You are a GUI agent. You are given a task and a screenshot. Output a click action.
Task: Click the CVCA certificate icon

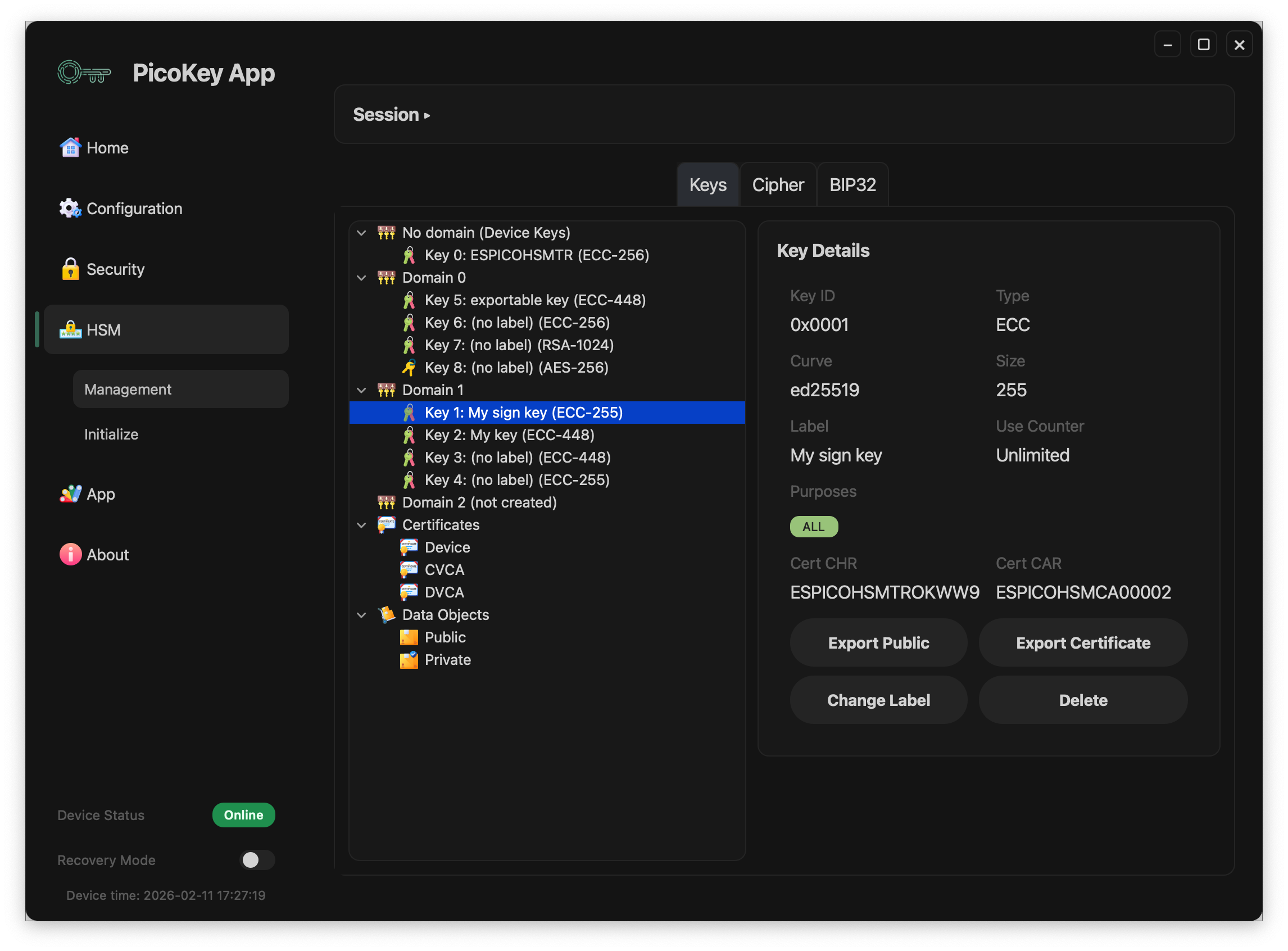click(409, 570)
